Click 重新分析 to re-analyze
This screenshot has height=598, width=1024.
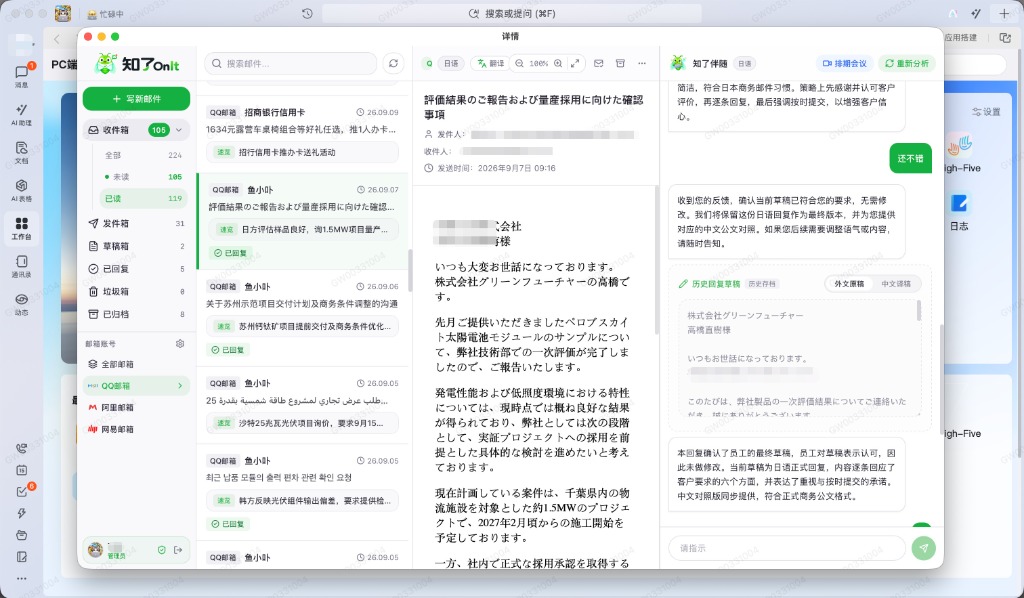click(x=906, y=63)
